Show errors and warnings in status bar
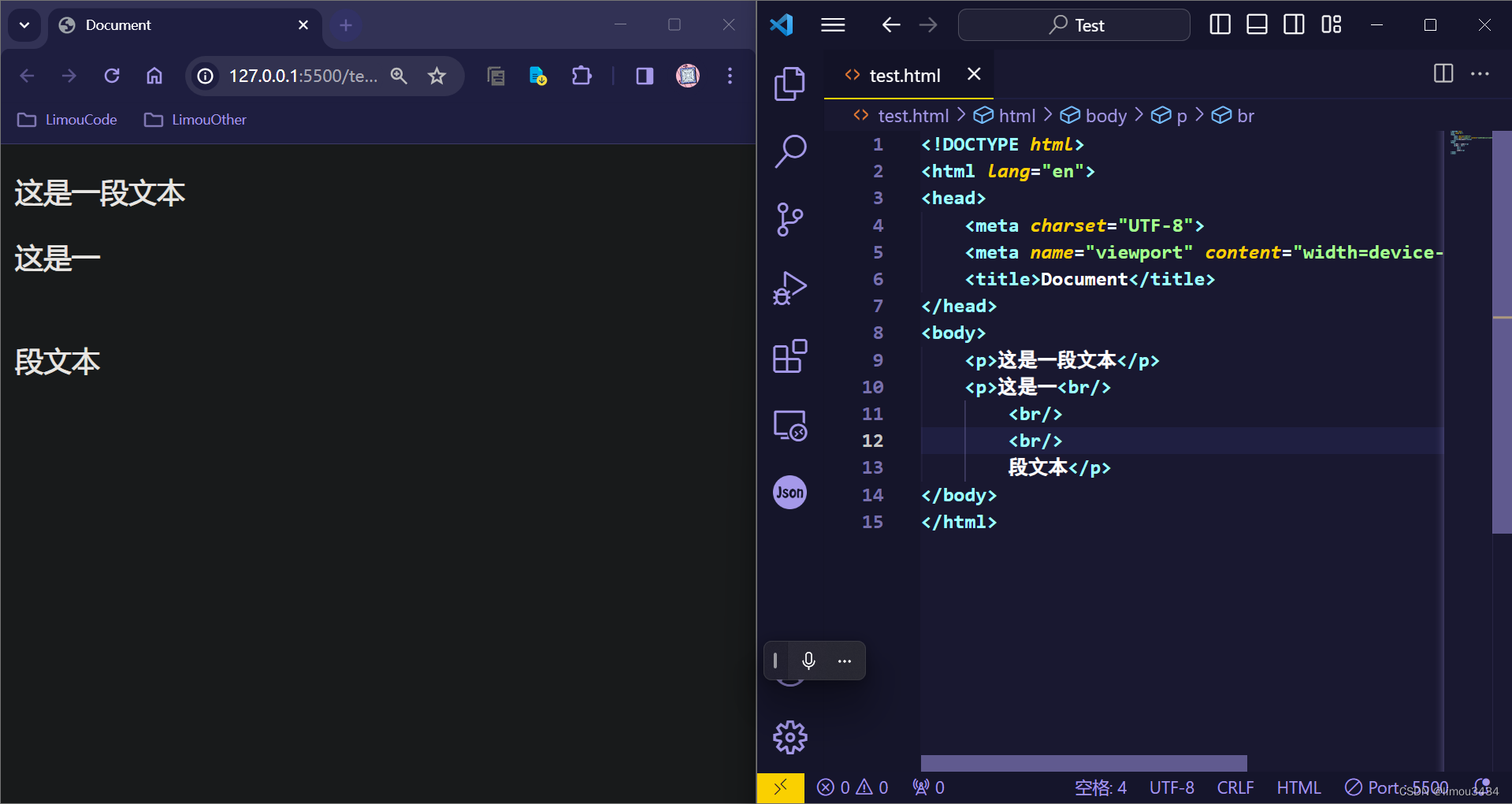Screen dimensions: 1512x804 click(853, 787)
